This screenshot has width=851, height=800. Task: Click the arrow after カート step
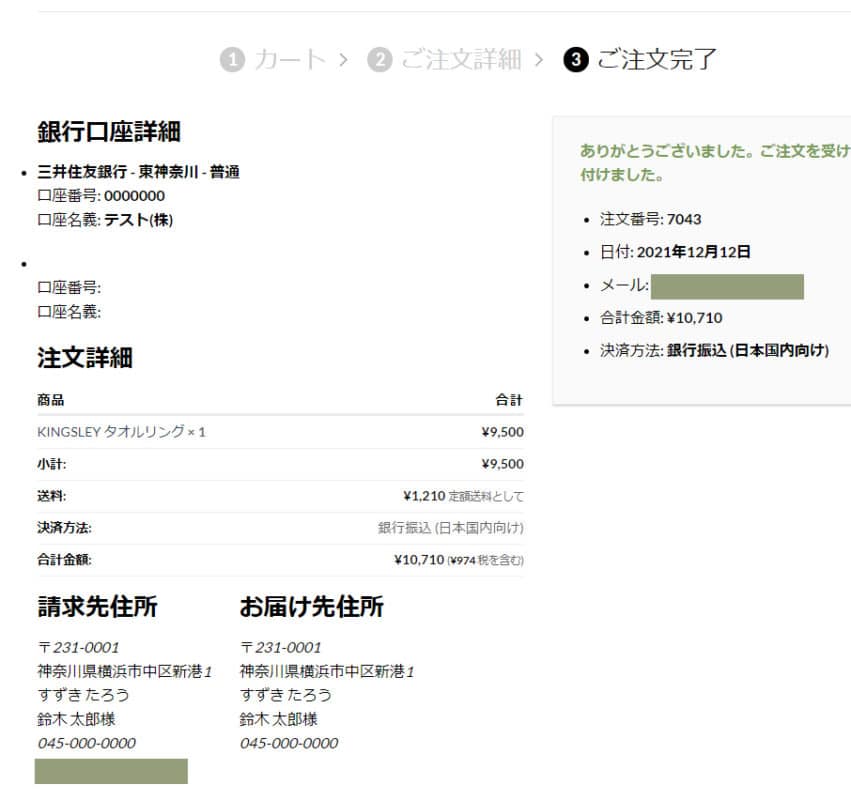tap(343, 60)
